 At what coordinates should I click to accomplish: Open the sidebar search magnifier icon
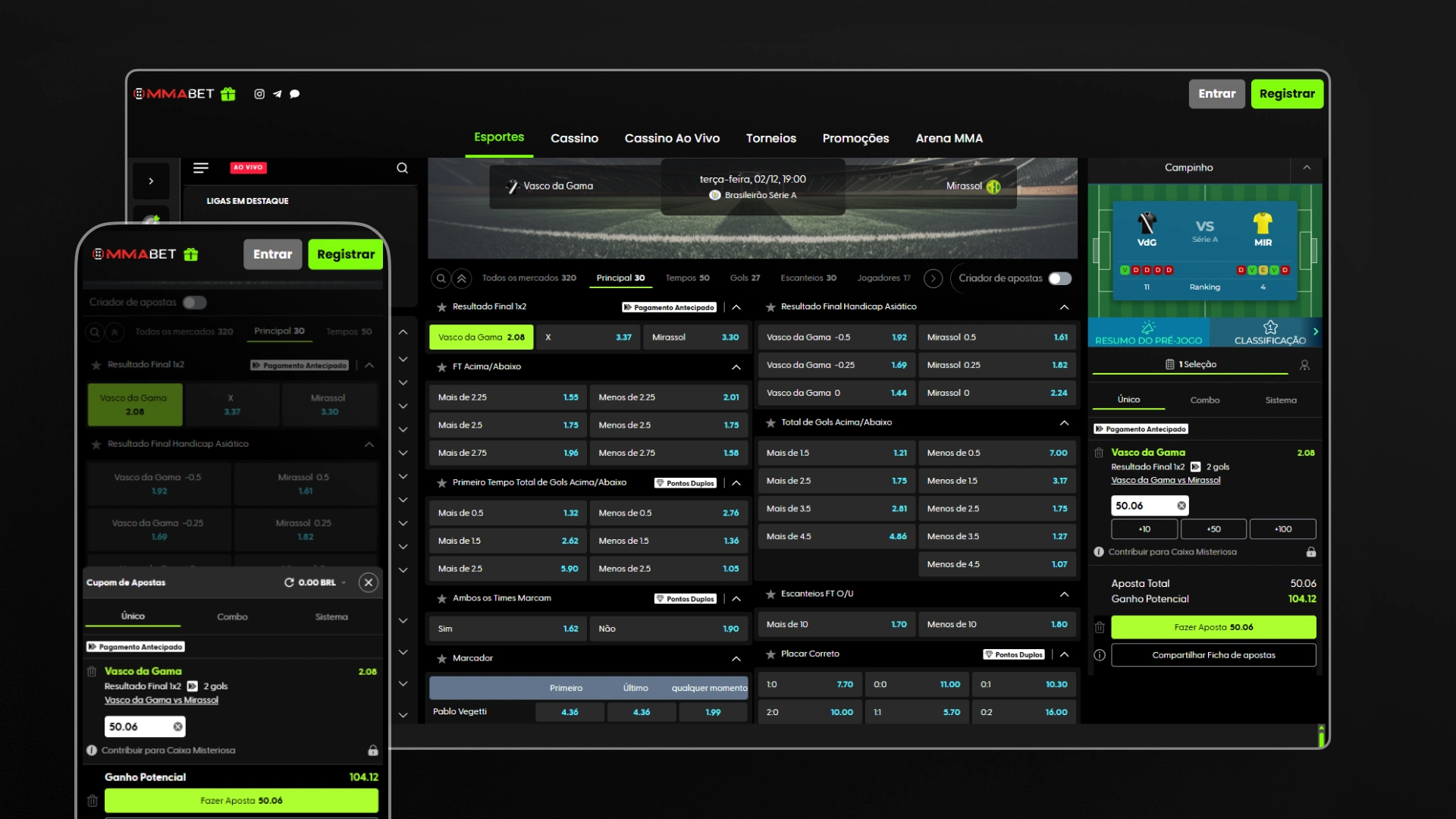pos(403,168)
